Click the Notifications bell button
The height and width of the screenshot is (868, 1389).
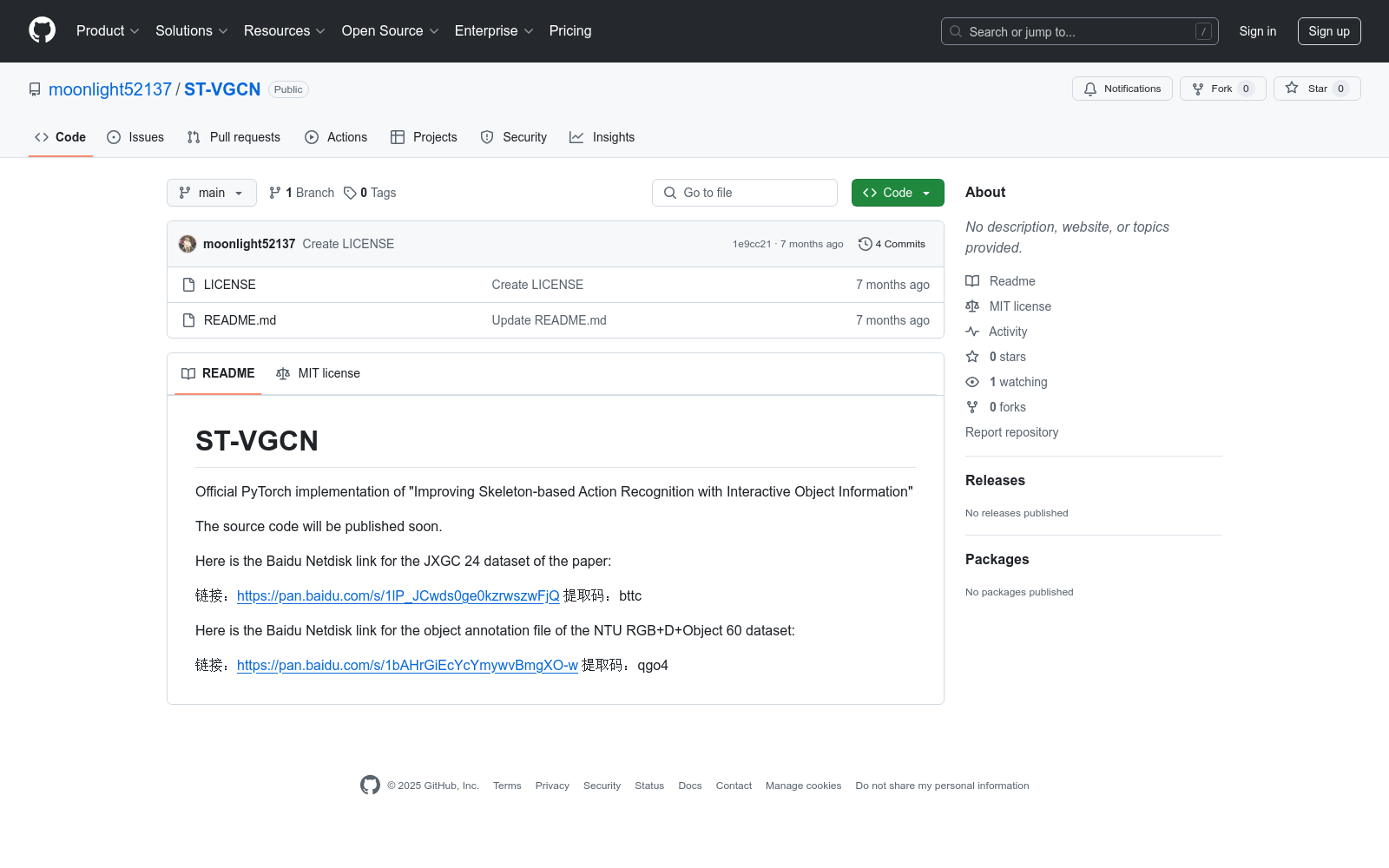pos(1122,89)
